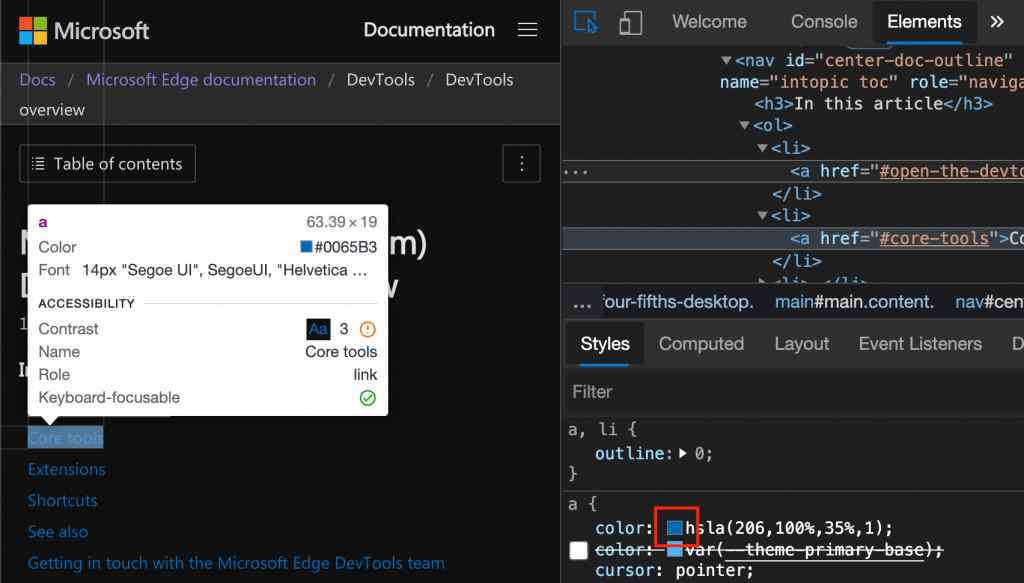
Task: Click the outline value 0
Action: coord(698,453)
